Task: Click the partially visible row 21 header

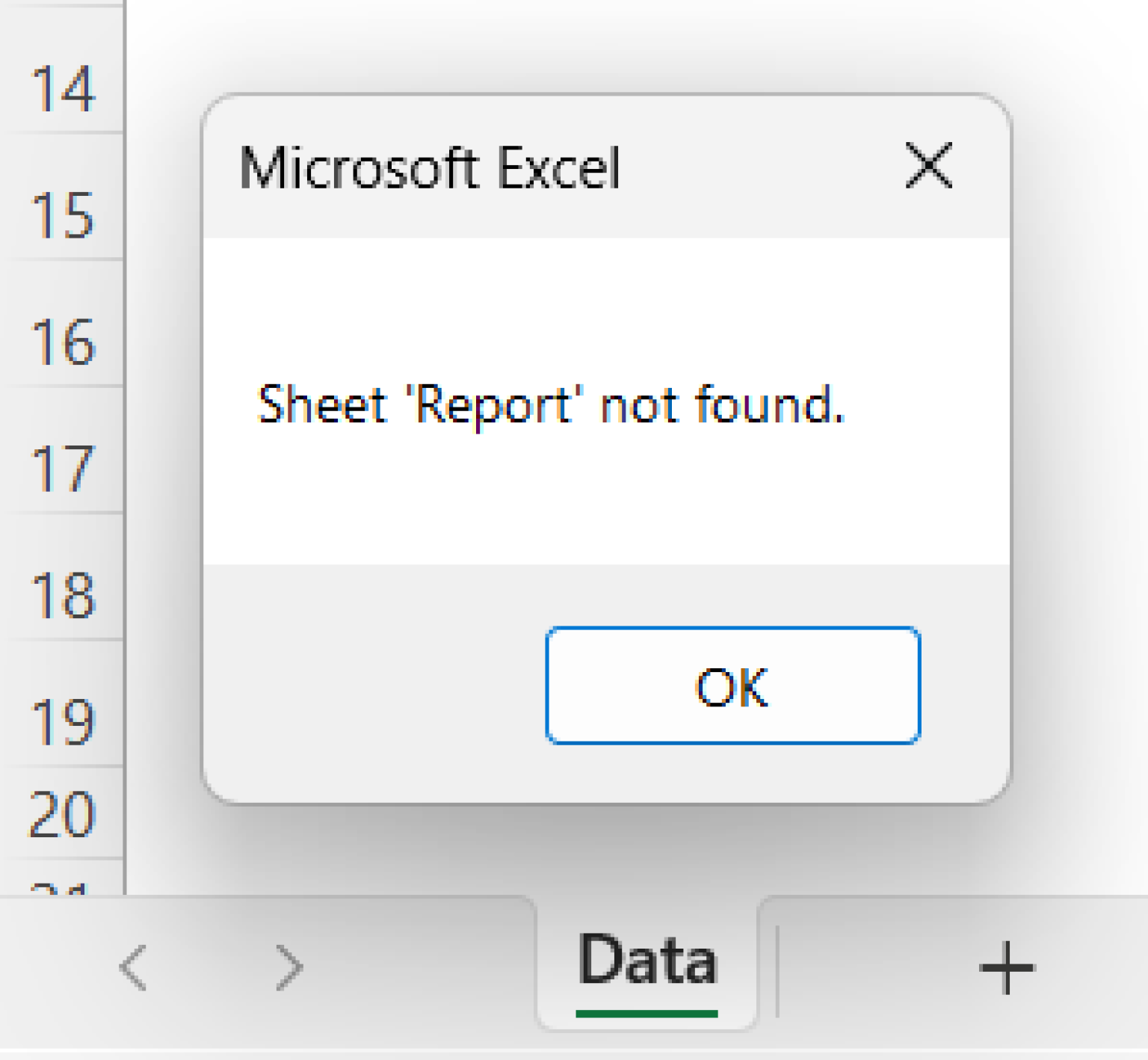Action: (63, 885)
